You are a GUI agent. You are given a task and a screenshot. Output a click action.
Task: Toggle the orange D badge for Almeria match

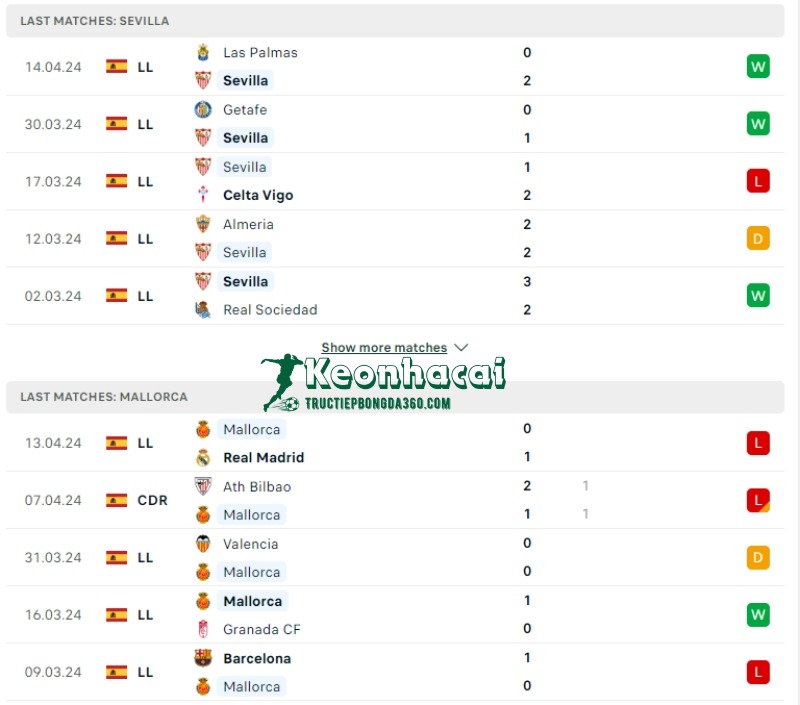(758, 238)
